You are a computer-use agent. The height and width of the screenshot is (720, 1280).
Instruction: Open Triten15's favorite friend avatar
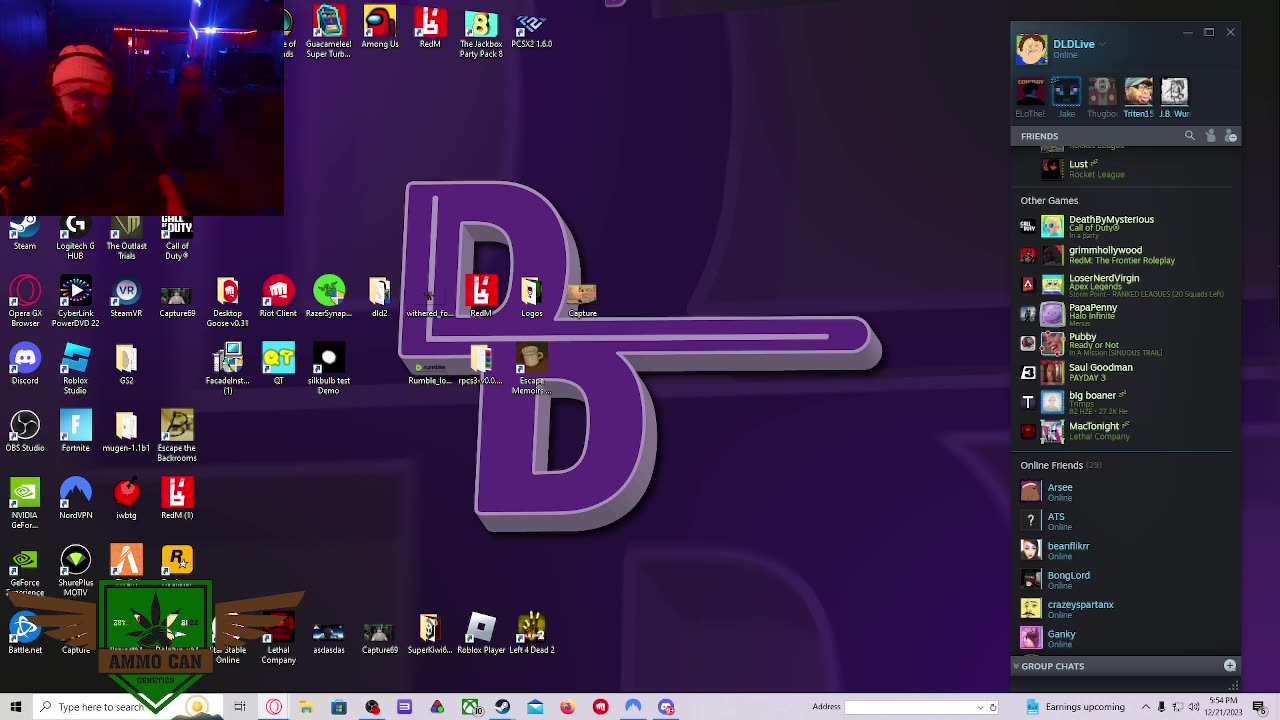[1138, 92]
